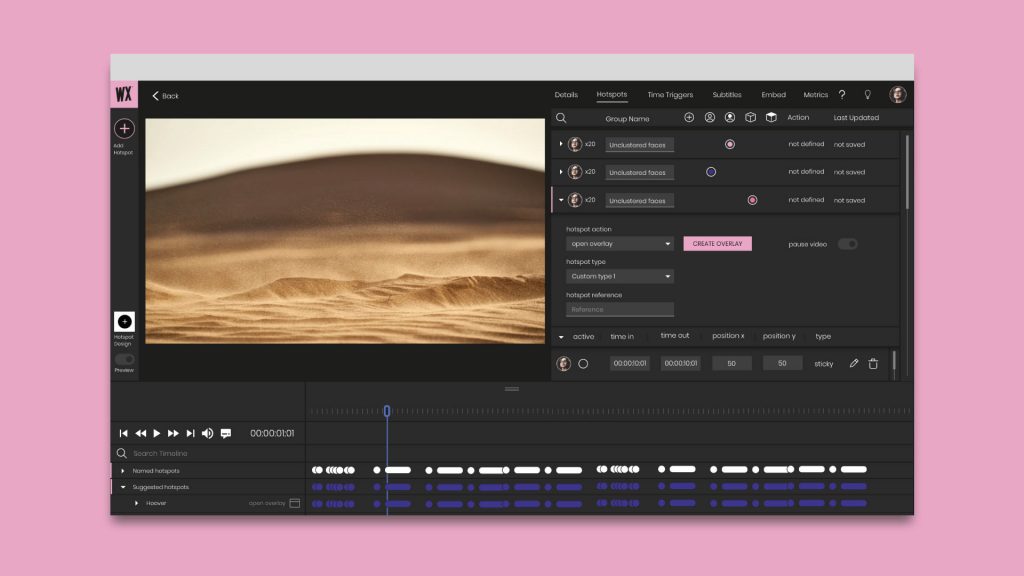
Task: Click the Add Hotspot plus icon
Action: pyautogui.click(x=124, y=129)
